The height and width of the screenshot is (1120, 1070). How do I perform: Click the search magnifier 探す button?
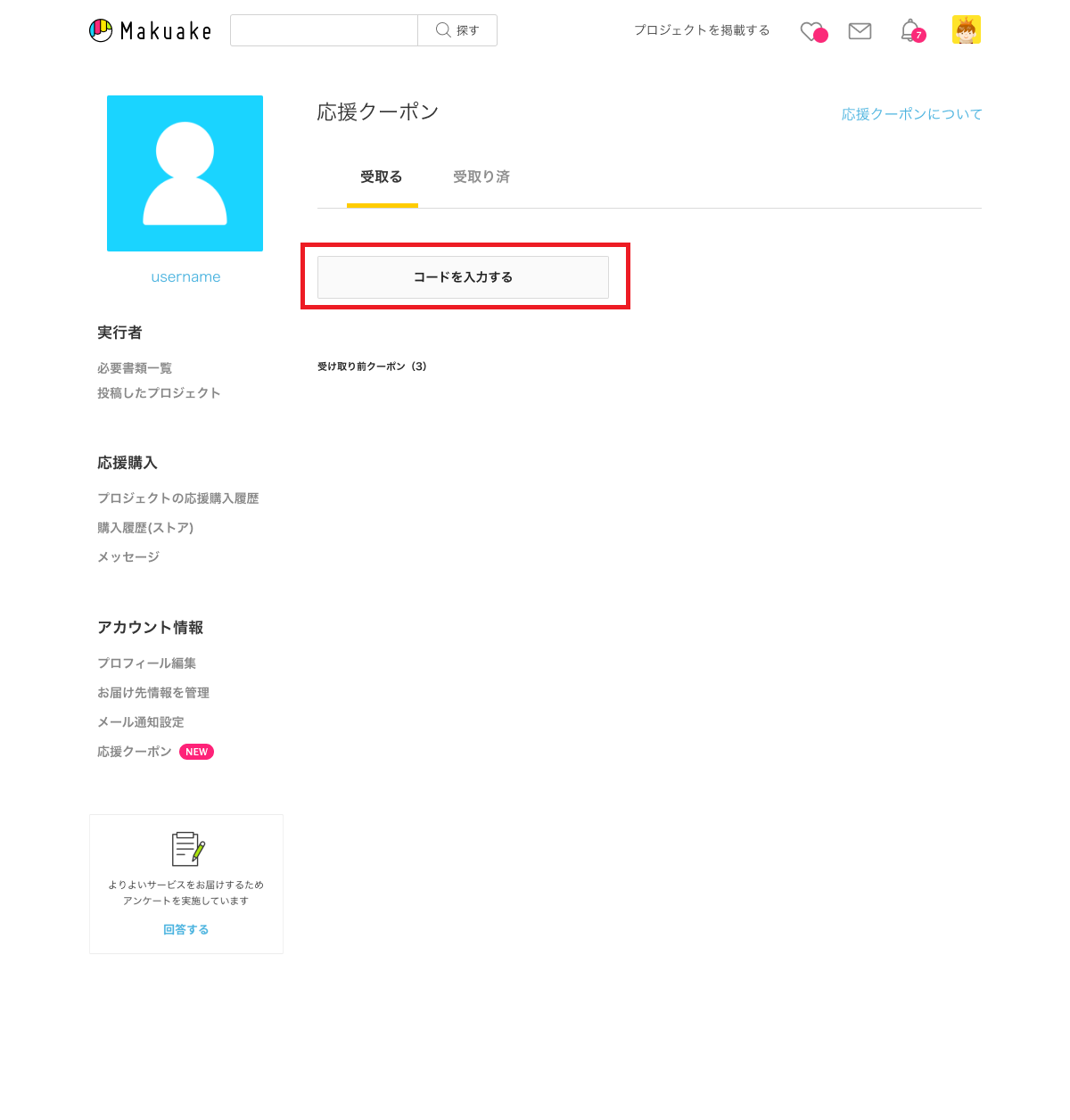457,30
